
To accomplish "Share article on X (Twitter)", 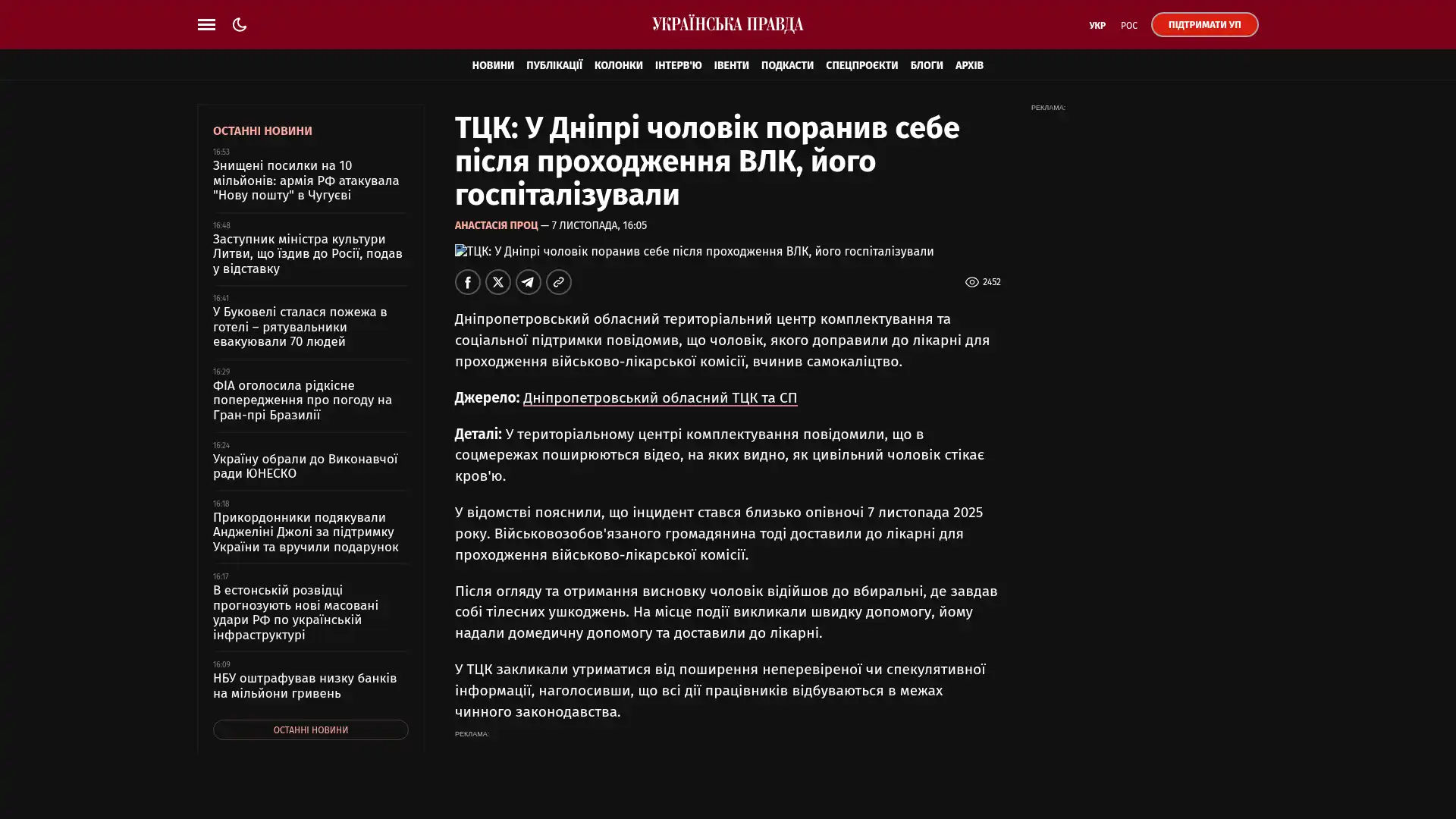I will tap(497, 282).
